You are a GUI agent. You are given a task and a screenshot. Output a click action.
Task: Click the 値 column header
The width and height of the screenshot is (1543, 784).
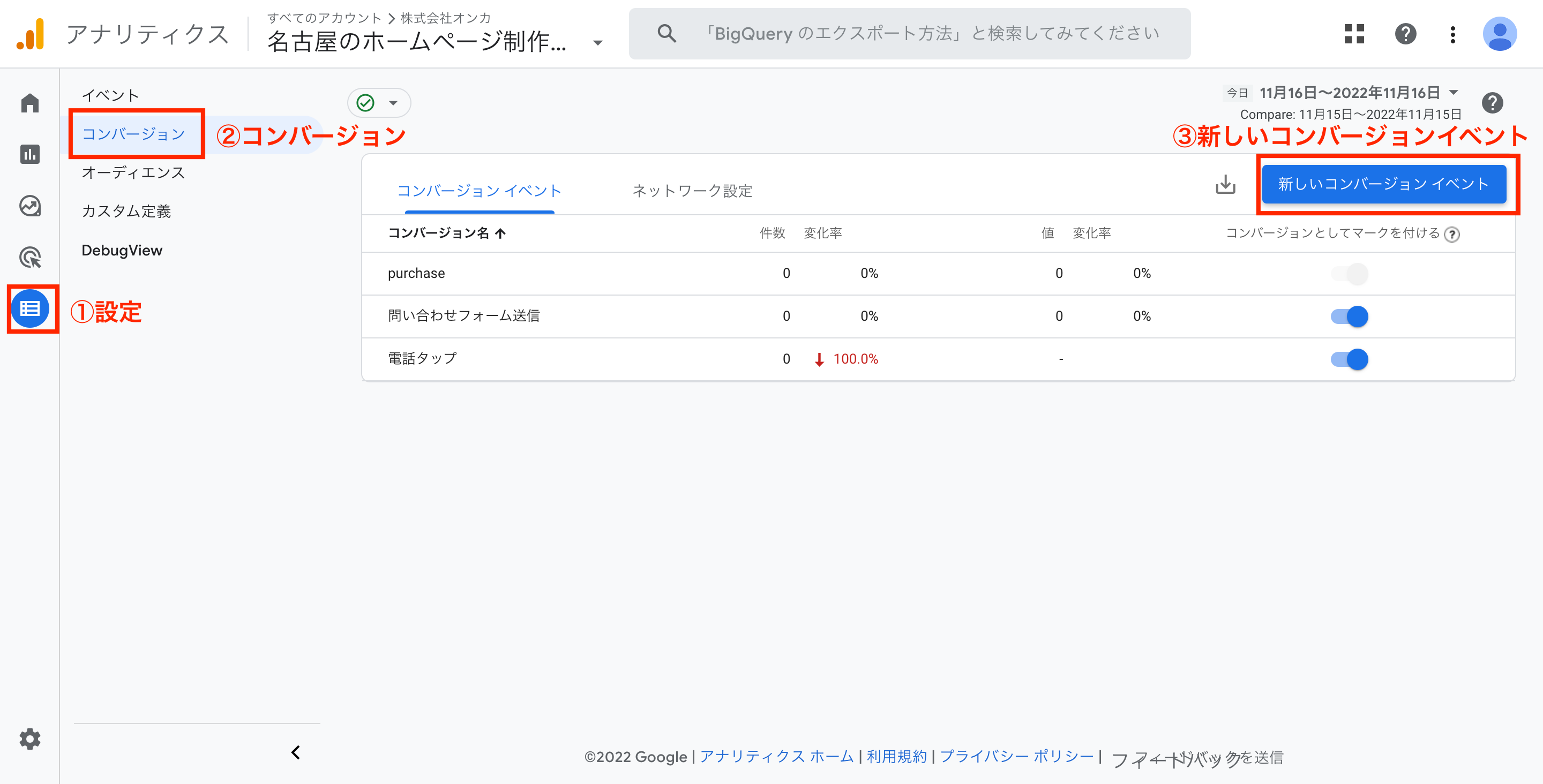point(1047,233)
